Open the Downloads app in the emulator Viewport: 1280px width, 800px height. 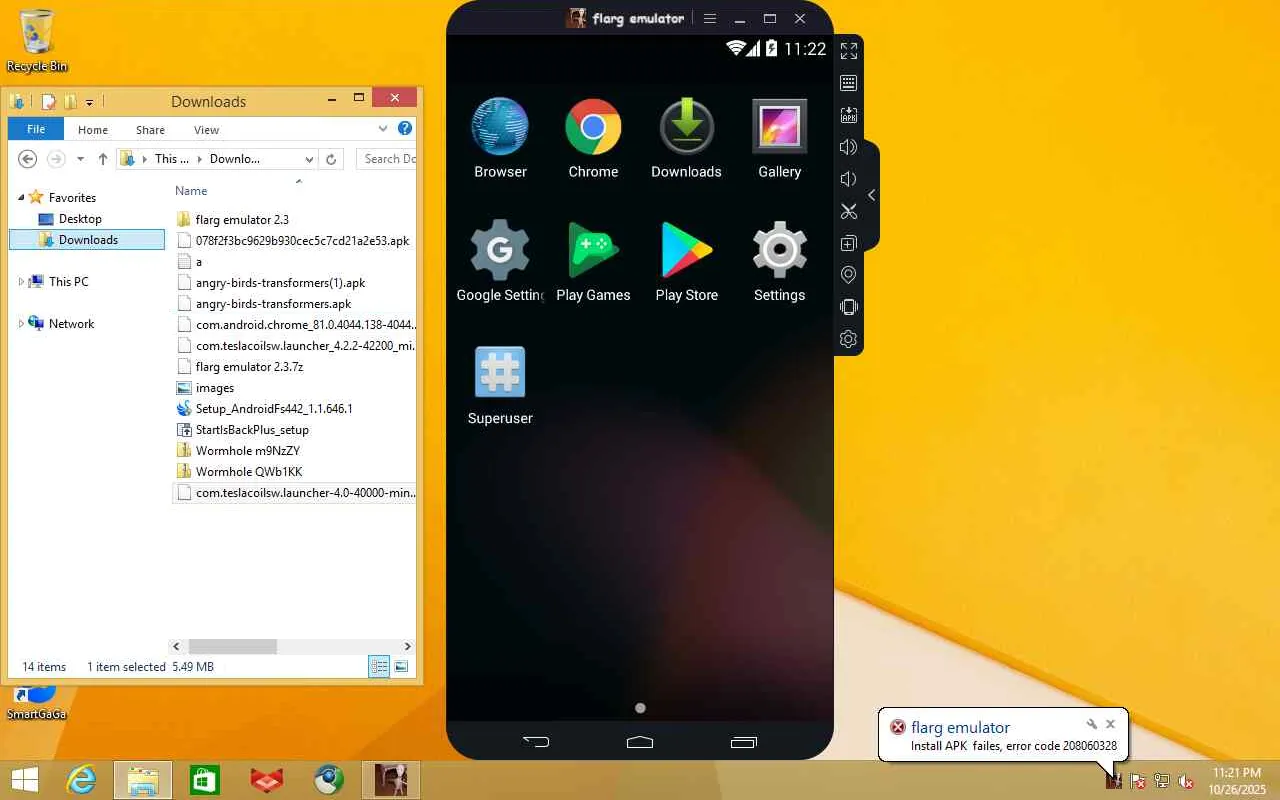coord(686,139)
